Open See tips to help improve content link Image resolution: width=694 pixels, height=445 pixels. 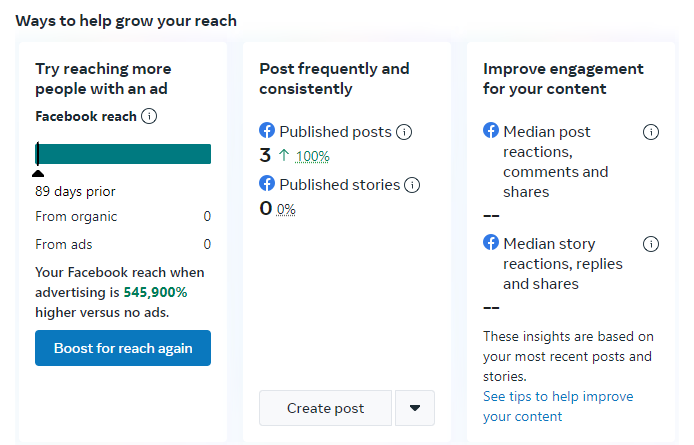click(x=558, y=406)
